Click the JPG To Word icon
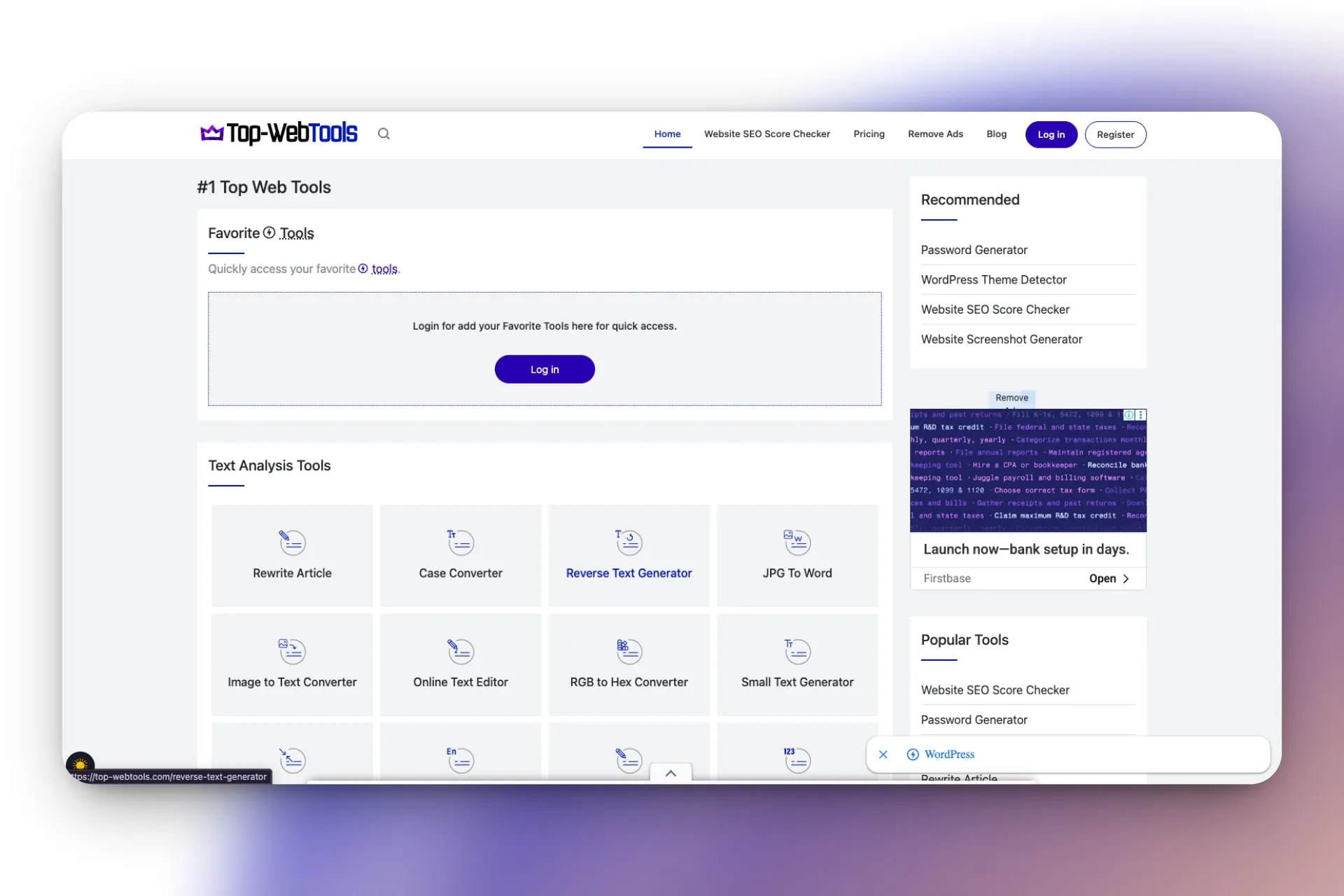Image resolution: width=1344 pixels, height=896 pixels. (x=797, y=542)
